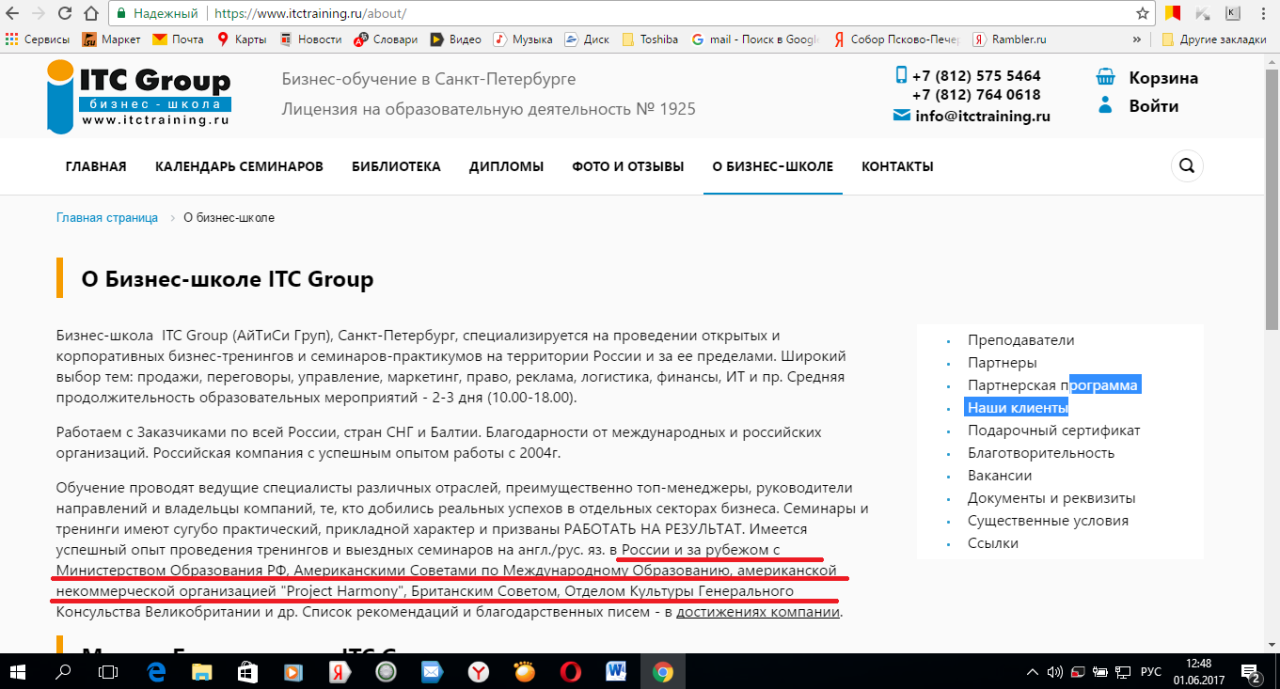1280x689 pixels.
Task: Open File Explorer from the taskbar
Action: 202,671
